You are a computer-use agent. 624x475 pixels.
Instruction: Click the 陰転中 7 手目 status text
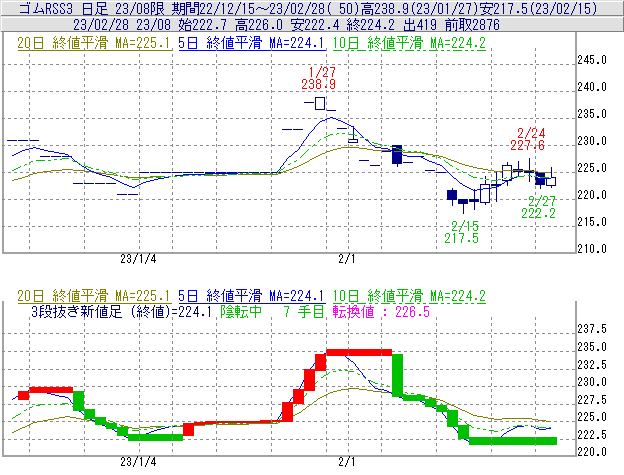coord(273,312)
